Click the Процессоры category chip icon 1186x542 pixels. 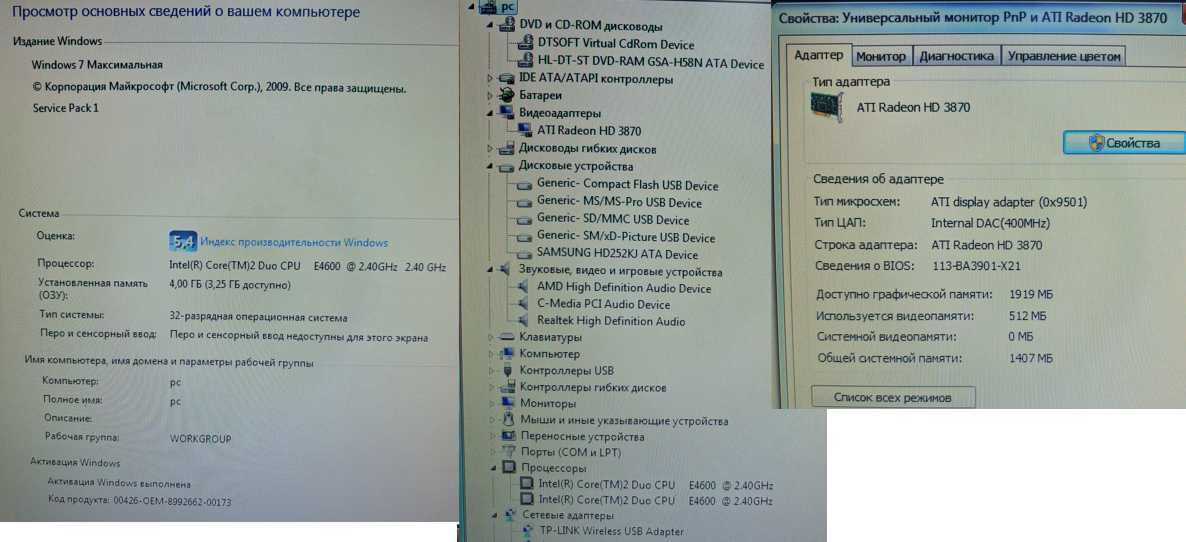coord(509,469)
